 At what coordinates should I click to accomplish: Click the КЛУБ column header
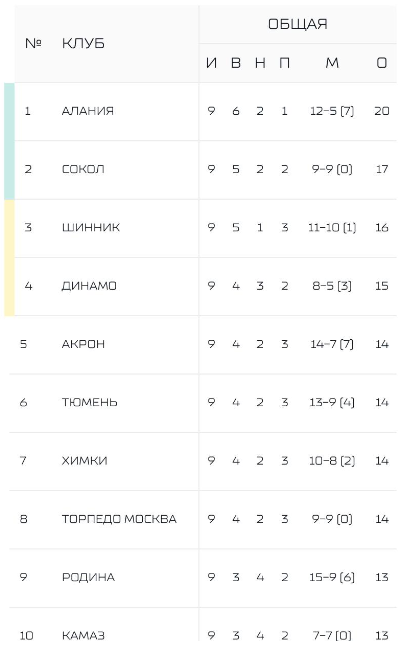(83, 43)
